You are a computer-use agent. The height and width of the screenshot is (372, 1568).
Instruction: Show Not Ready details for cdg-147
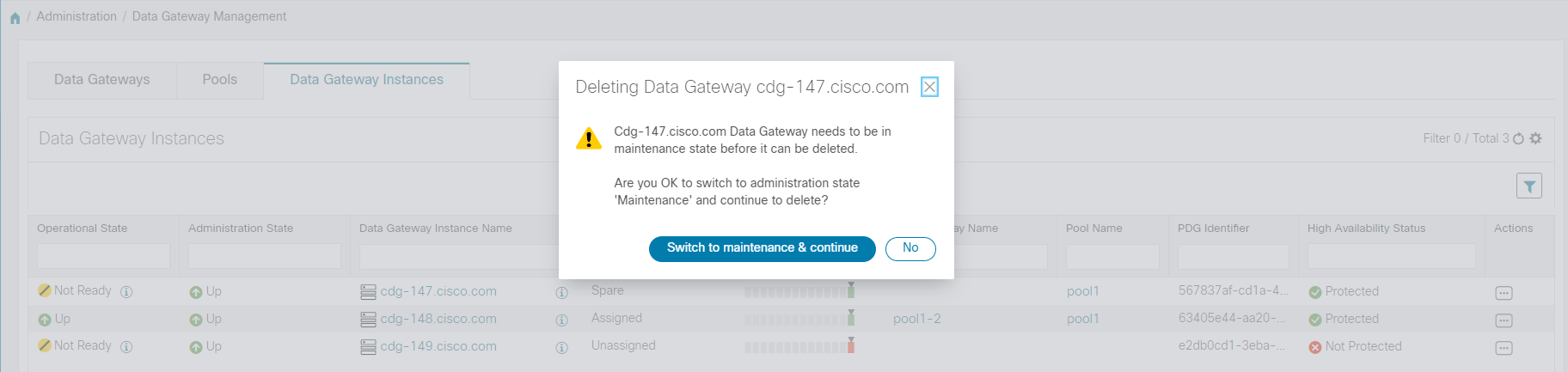126,291
